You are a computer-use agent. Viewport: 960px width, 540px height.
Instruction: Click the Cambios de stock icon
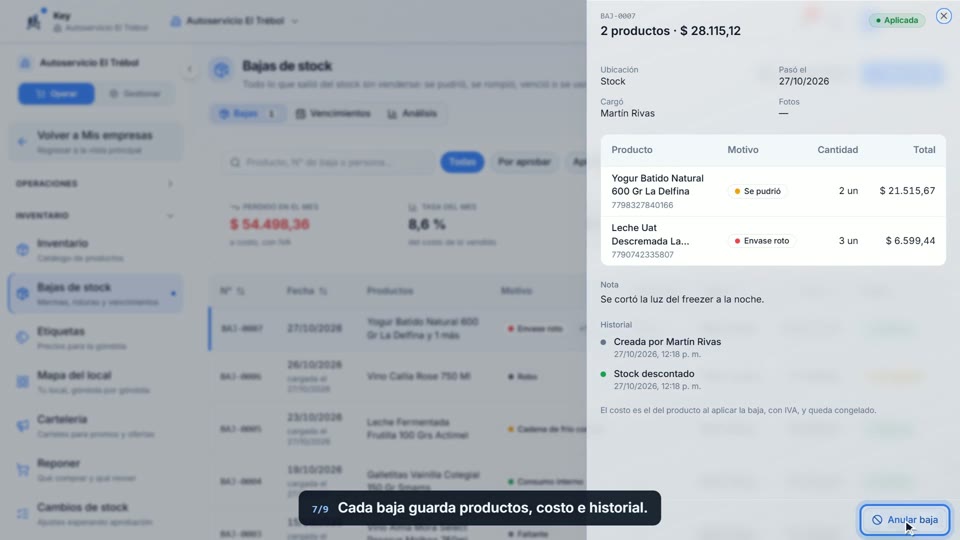(x=23, y=514)
